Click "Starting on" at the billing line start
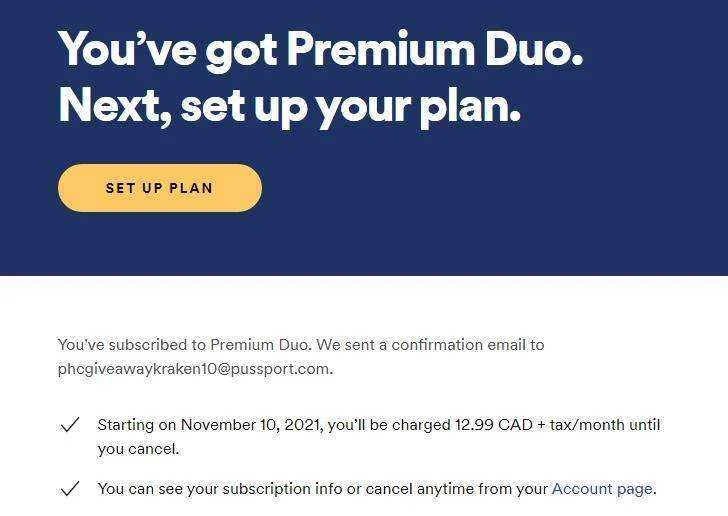This screenshot has width=728, height=516. [x=137, y=425]
